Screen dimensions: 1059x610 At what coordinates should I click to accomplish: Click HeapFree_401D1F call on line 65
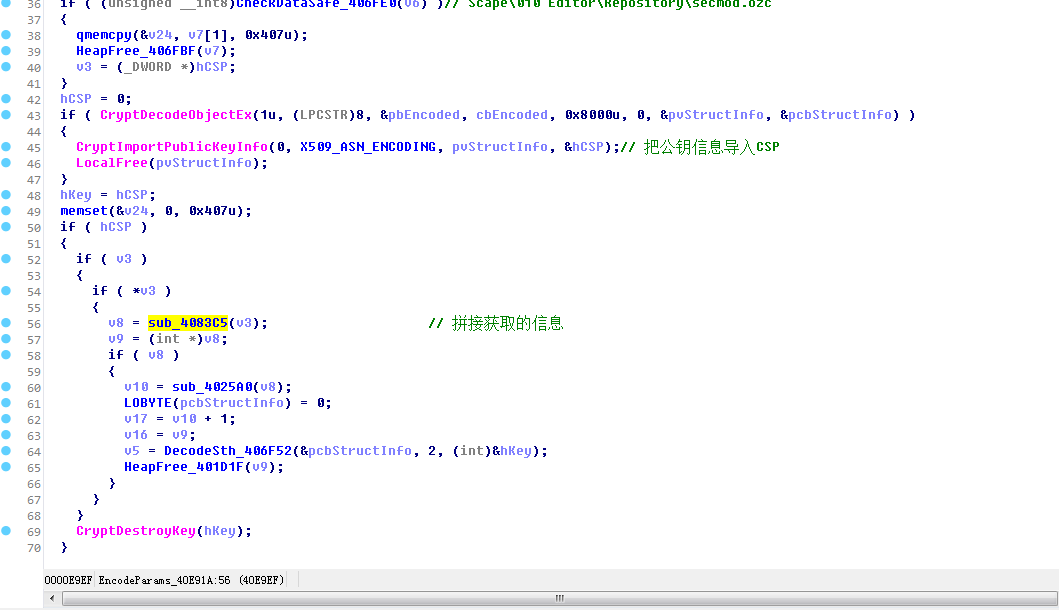[x=184, y=467]
